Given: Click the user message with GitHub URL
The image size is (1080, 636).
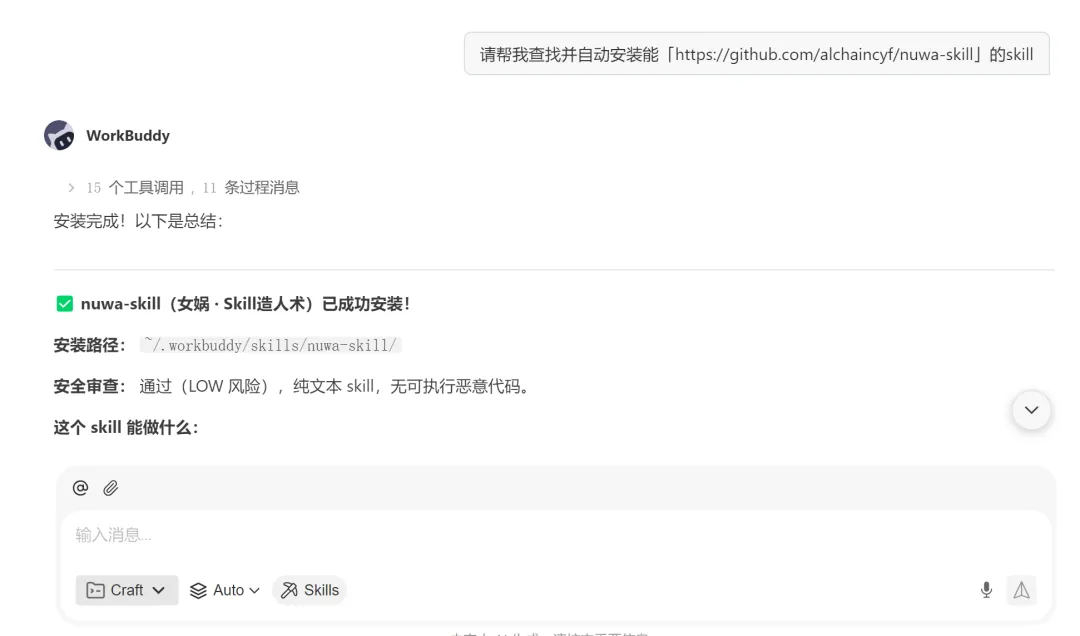Looking at the screenshot, I should click(756, 54).
